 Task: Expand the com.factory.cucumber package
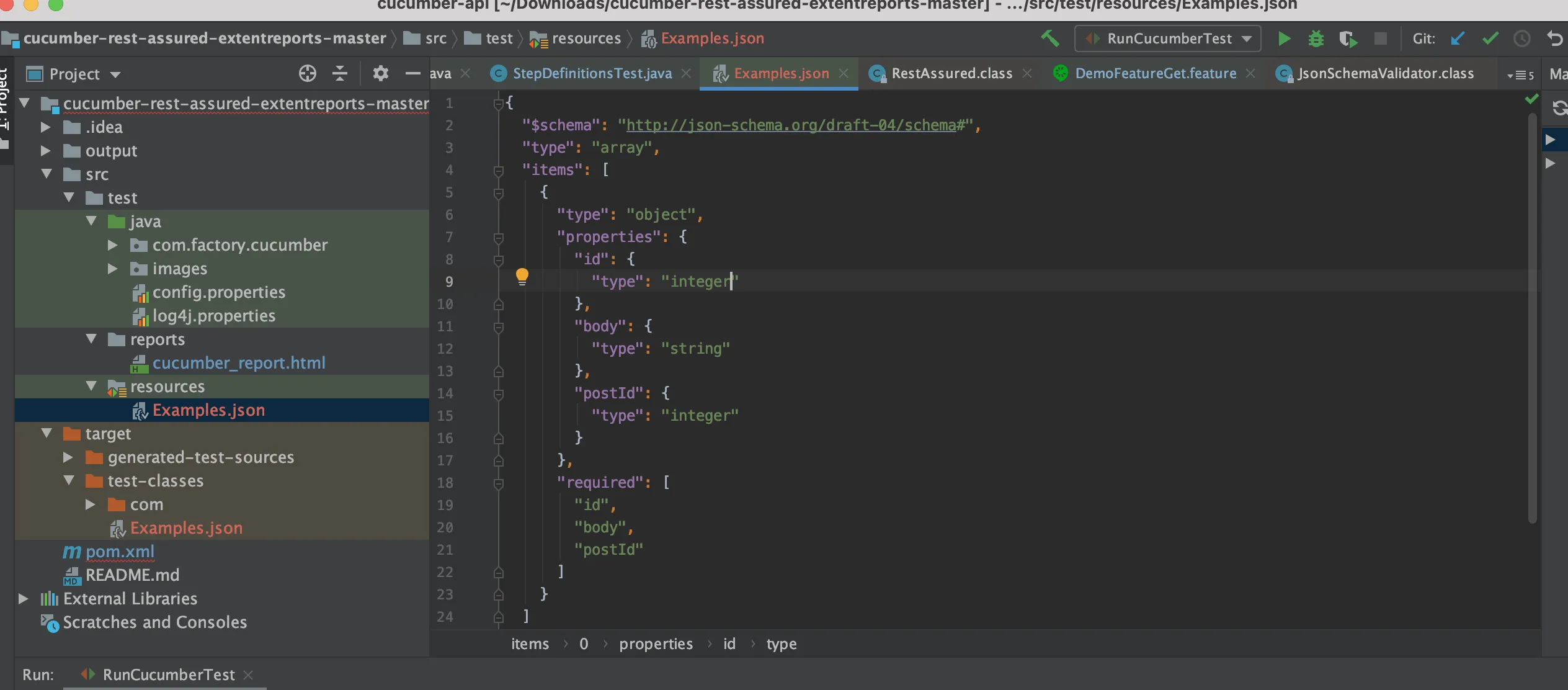click(x=112, y=246)
